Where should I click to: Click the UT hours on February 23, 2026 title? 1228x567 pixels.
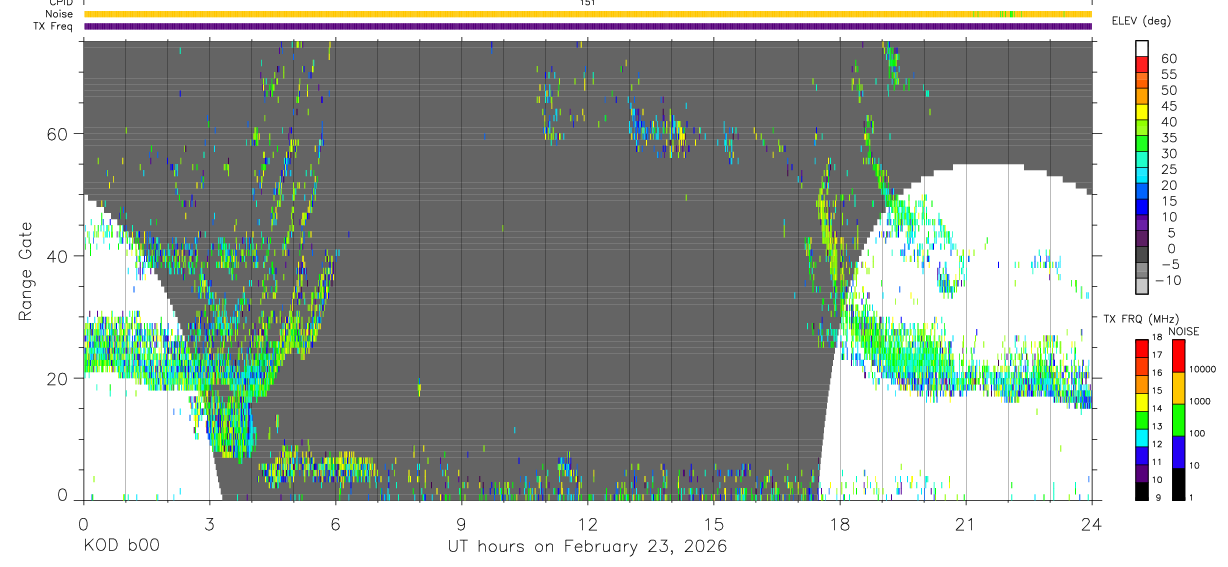(587, 546)
